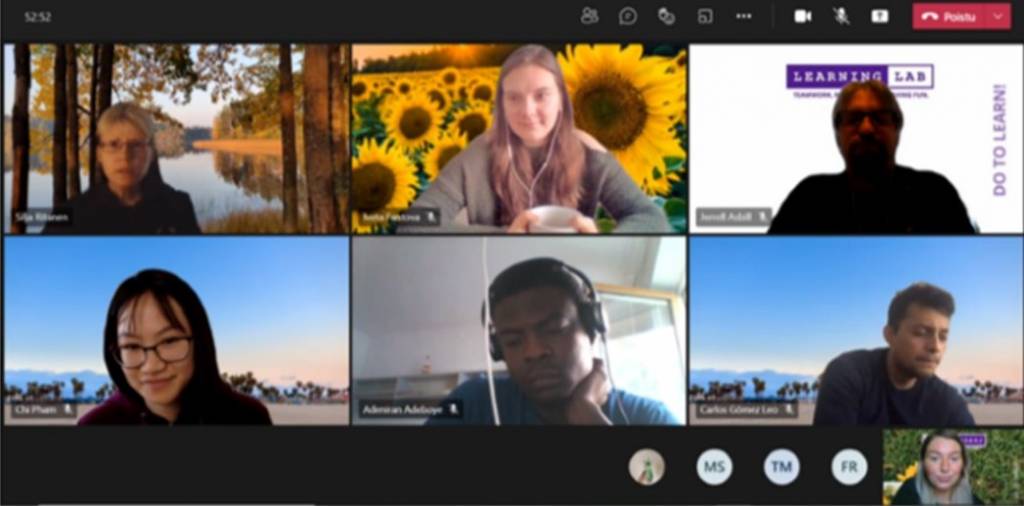Select the TM participant avatar
Image resolution: width=1024 pixels, height=506 pixels.
tap(781, 467)
